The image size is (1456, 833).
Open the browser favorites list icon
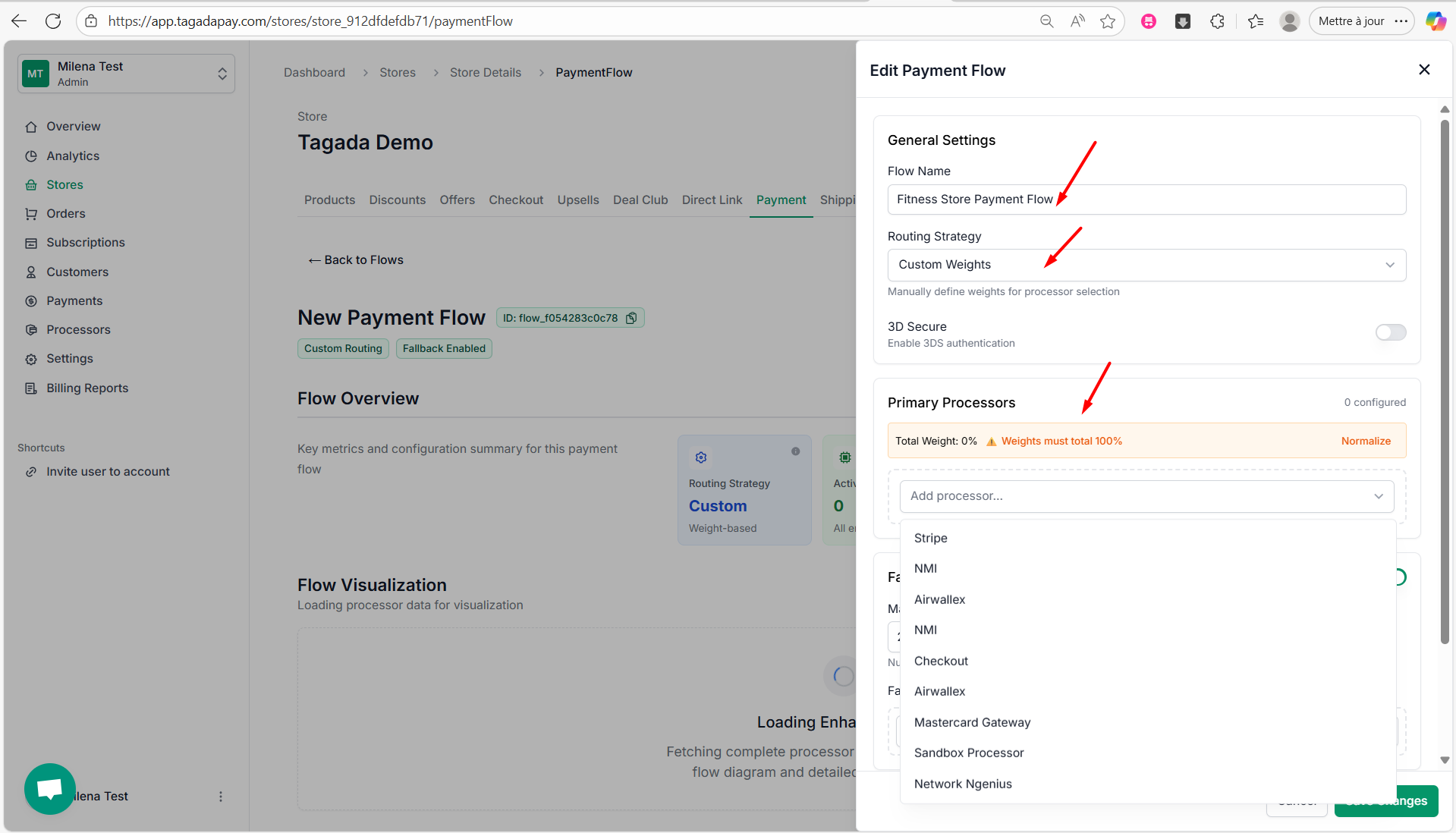[1256, 21]
